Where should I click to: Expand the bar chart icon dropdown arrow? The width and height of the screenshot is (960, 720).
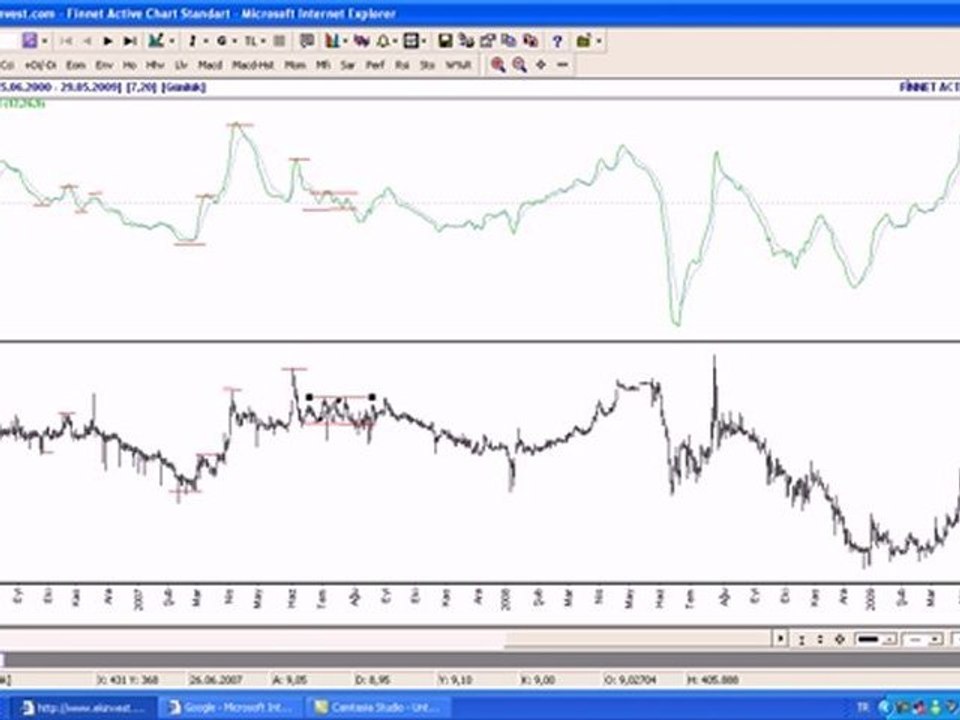(345, 41)
